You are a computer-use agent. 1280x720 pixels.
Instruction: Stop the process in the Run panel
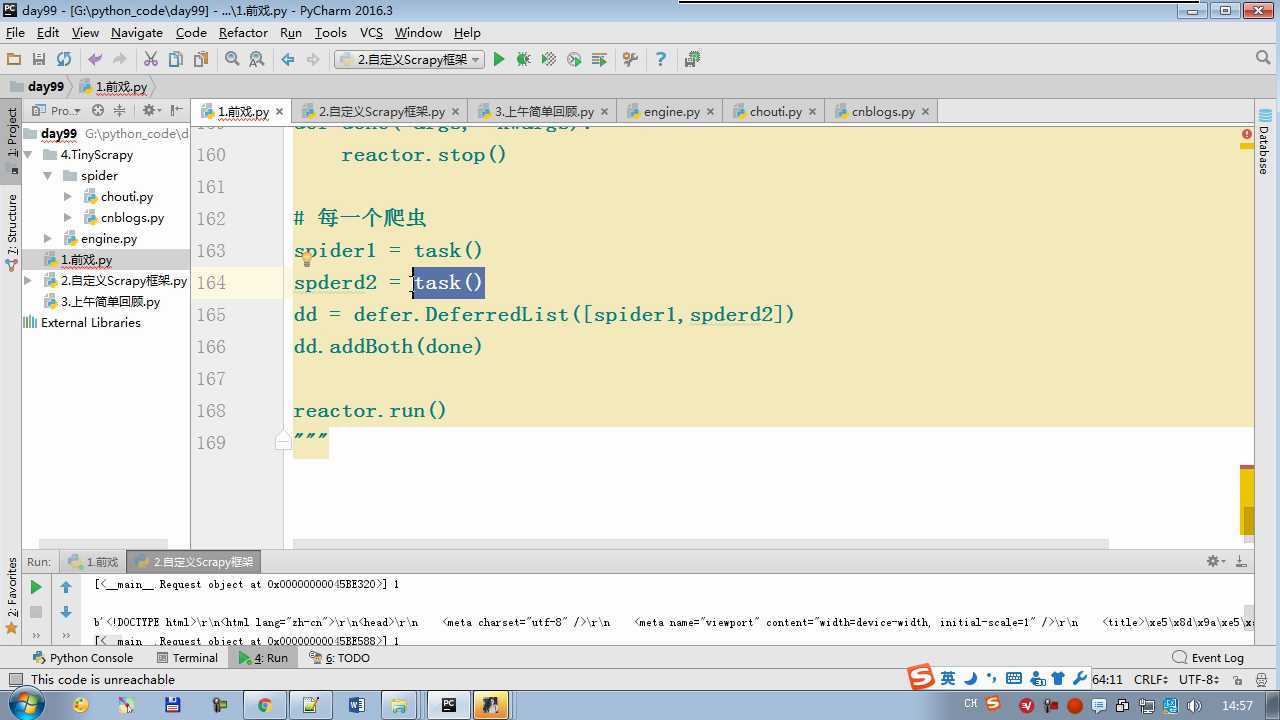pyautogui.click(x=36, y=612)
